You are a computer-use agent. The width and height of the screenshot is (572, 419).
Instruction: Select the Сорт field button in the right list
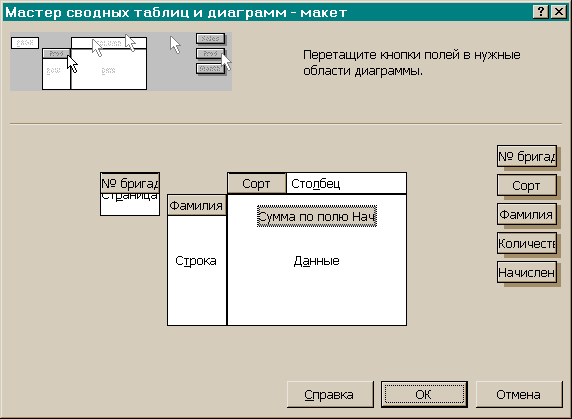[527, 185]
